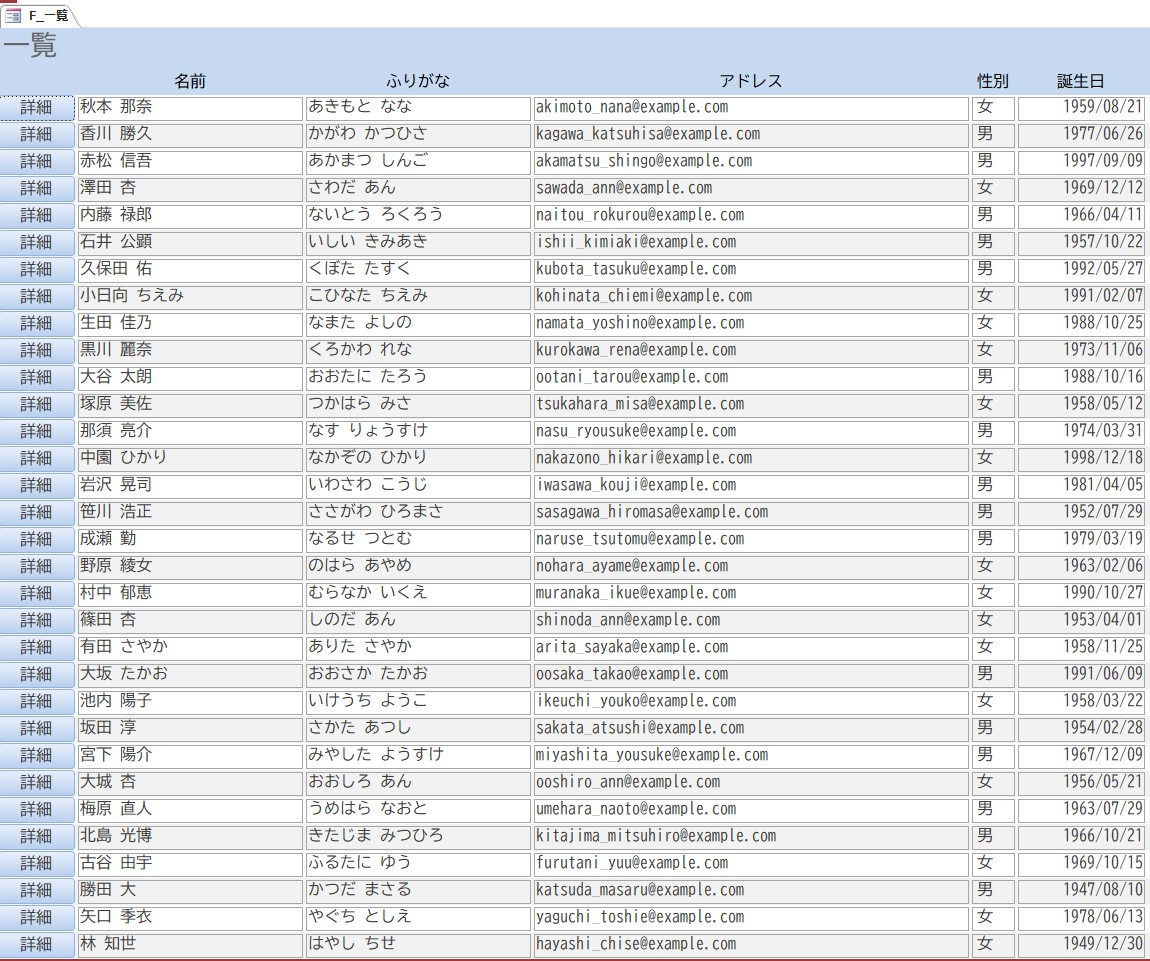Open 詳細 for 池内 陽子
Image resolution: width=1150 pixels, height=961 pixels.
pos(37,702)
